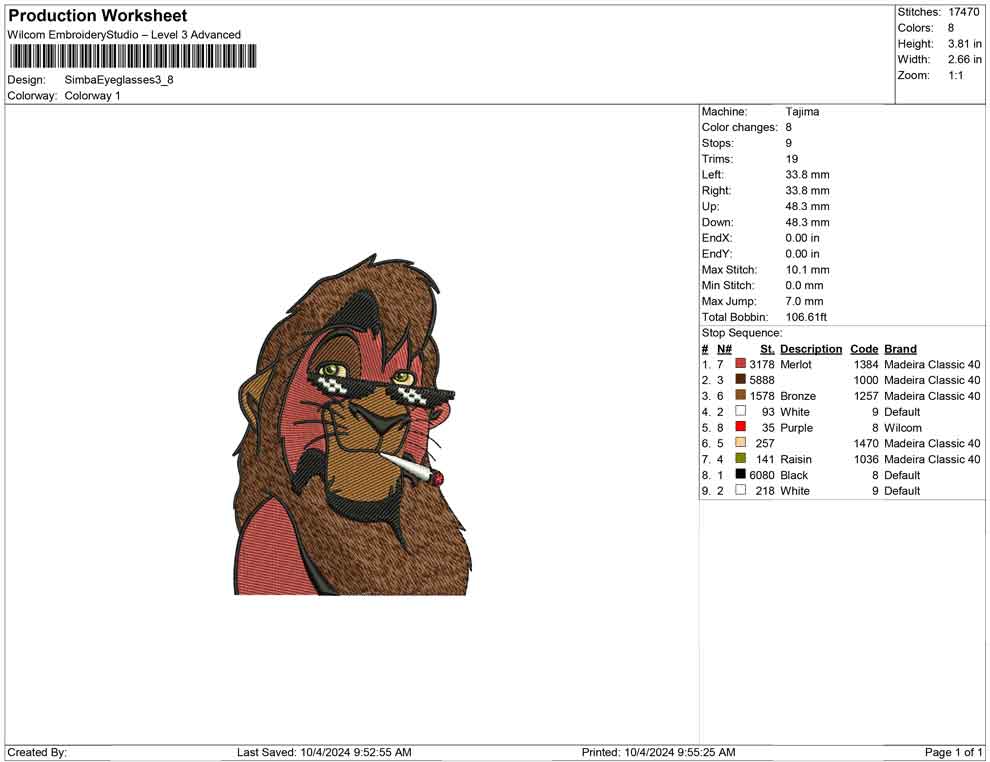This screenshot has width=990, height=762.
Task: Click the Description column header
Action: 811,349
